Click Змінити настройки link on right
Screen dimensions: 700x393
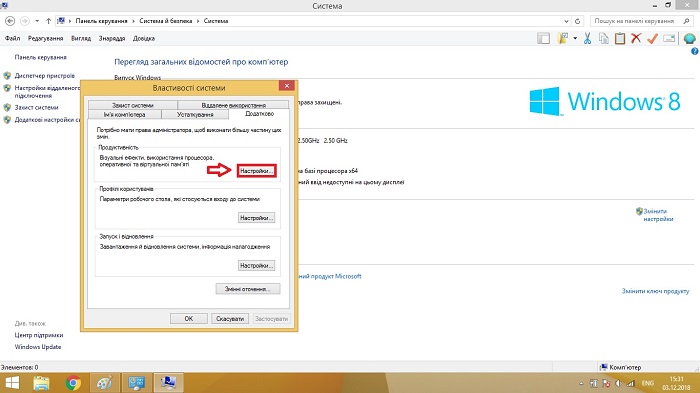pyautogui.click(x=658, y=215)
